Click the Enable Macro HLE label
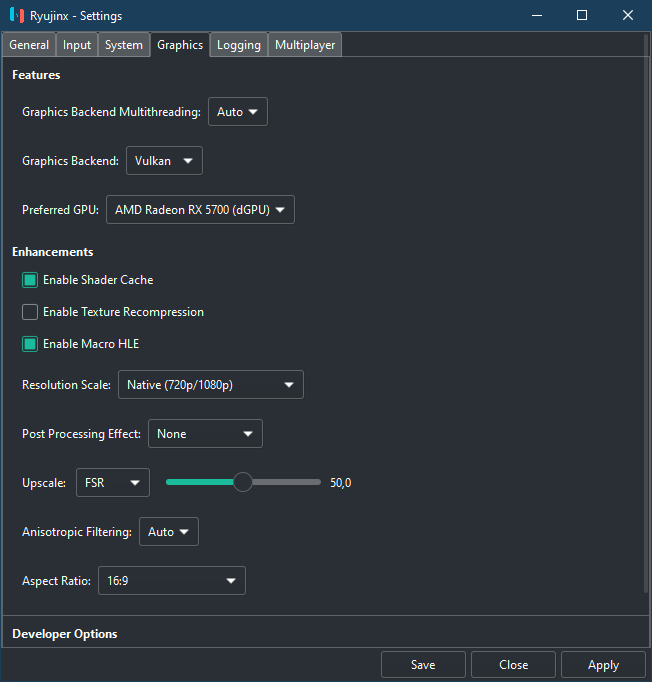 (91, 344)
